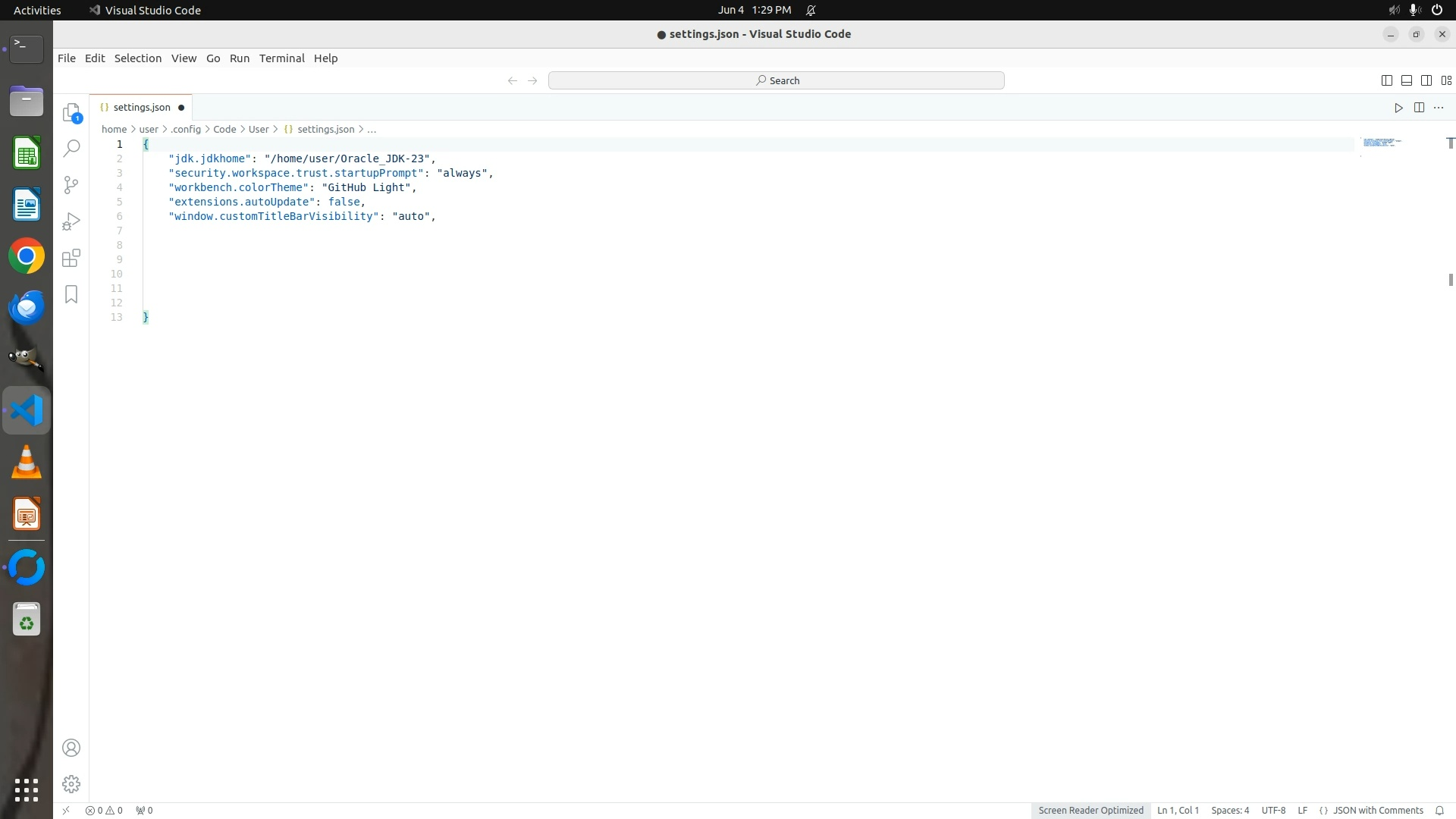Open the Bookmarks view icon
The height and width of the screenshot is (819, 1456).
click(71, 294)
